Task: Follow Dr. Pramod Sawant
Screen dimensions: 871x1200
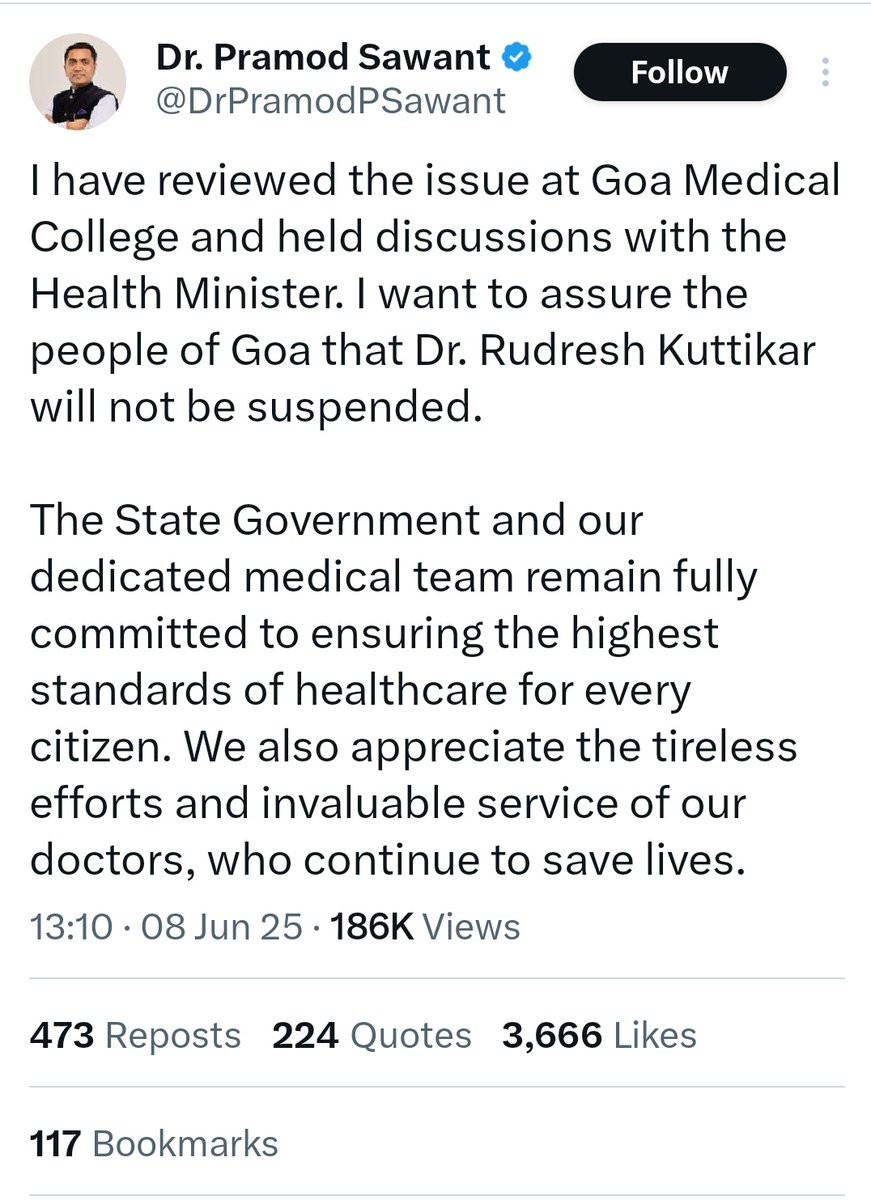Action: (679, 72)
